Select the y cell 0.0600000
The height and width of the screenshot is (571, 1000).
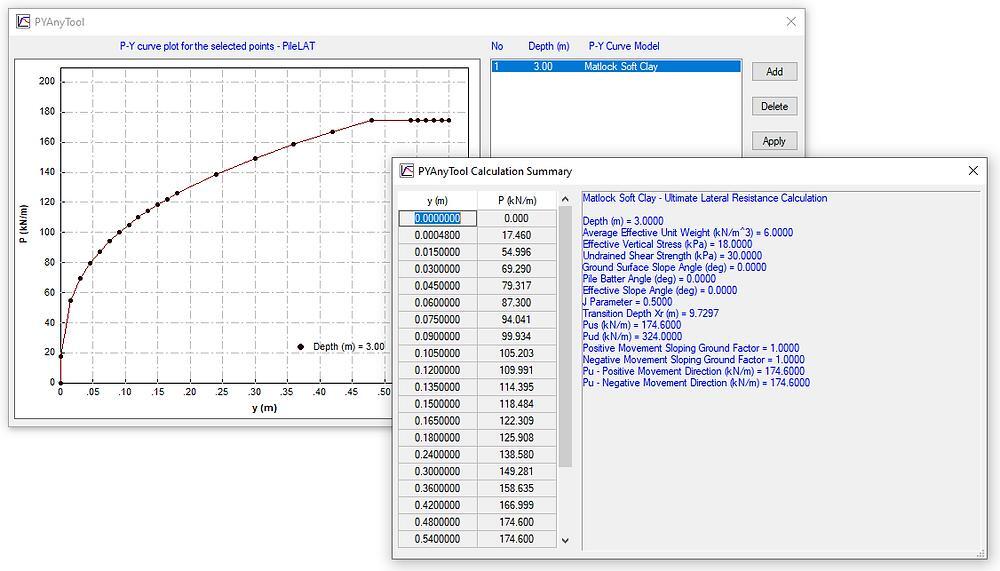[438, 302]
